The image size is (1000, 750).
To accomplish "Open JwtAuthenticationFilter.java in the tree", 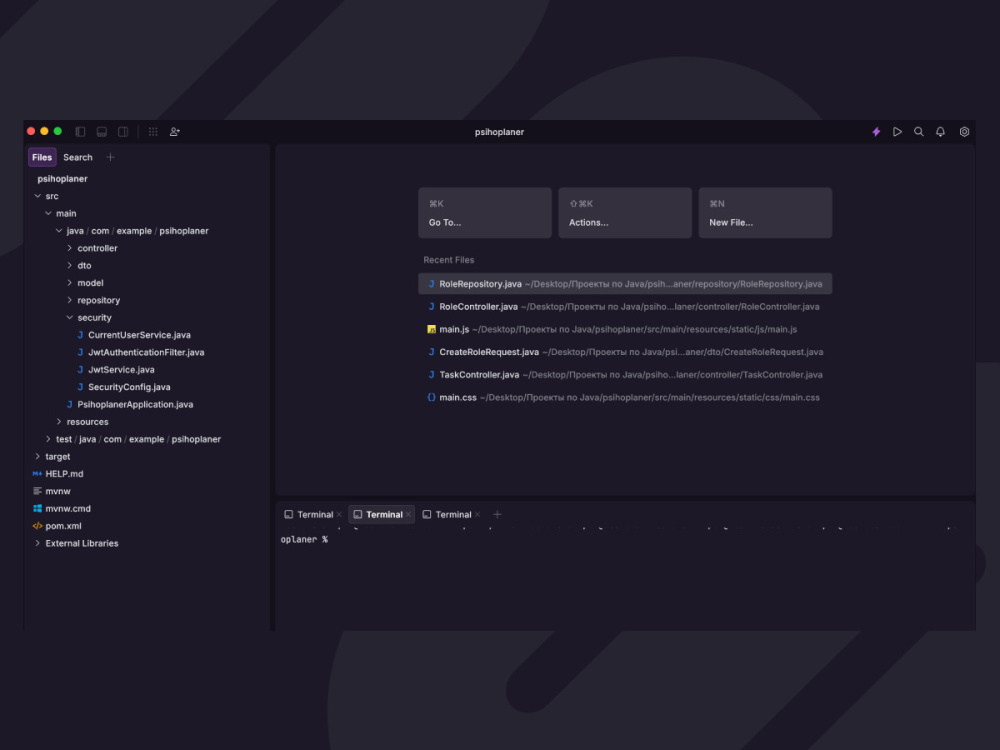I will click(146, 352).
